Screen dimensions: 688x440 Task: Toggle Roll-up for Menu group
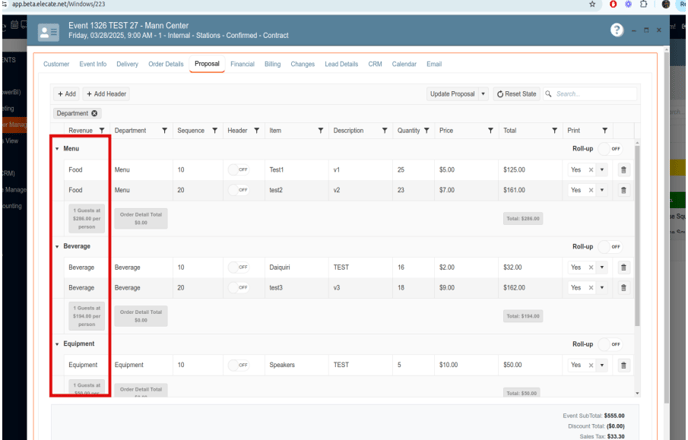610,149
